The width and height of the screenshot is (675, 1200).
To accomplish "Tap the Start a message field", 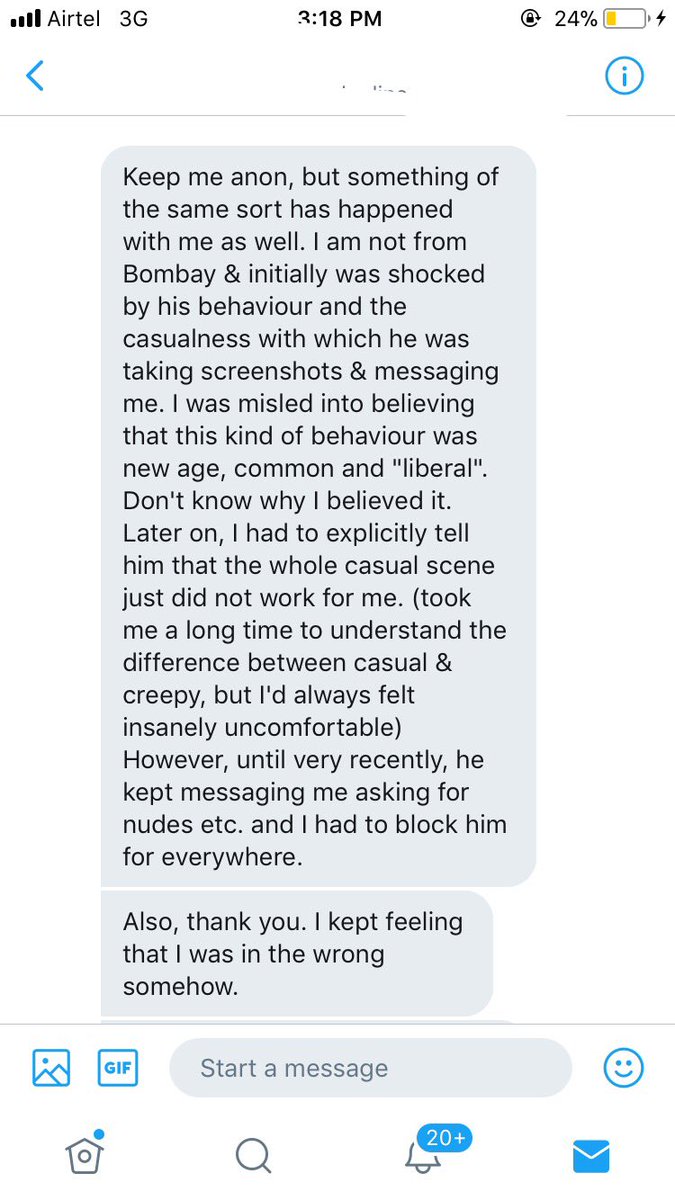I will pos(371,1068).
